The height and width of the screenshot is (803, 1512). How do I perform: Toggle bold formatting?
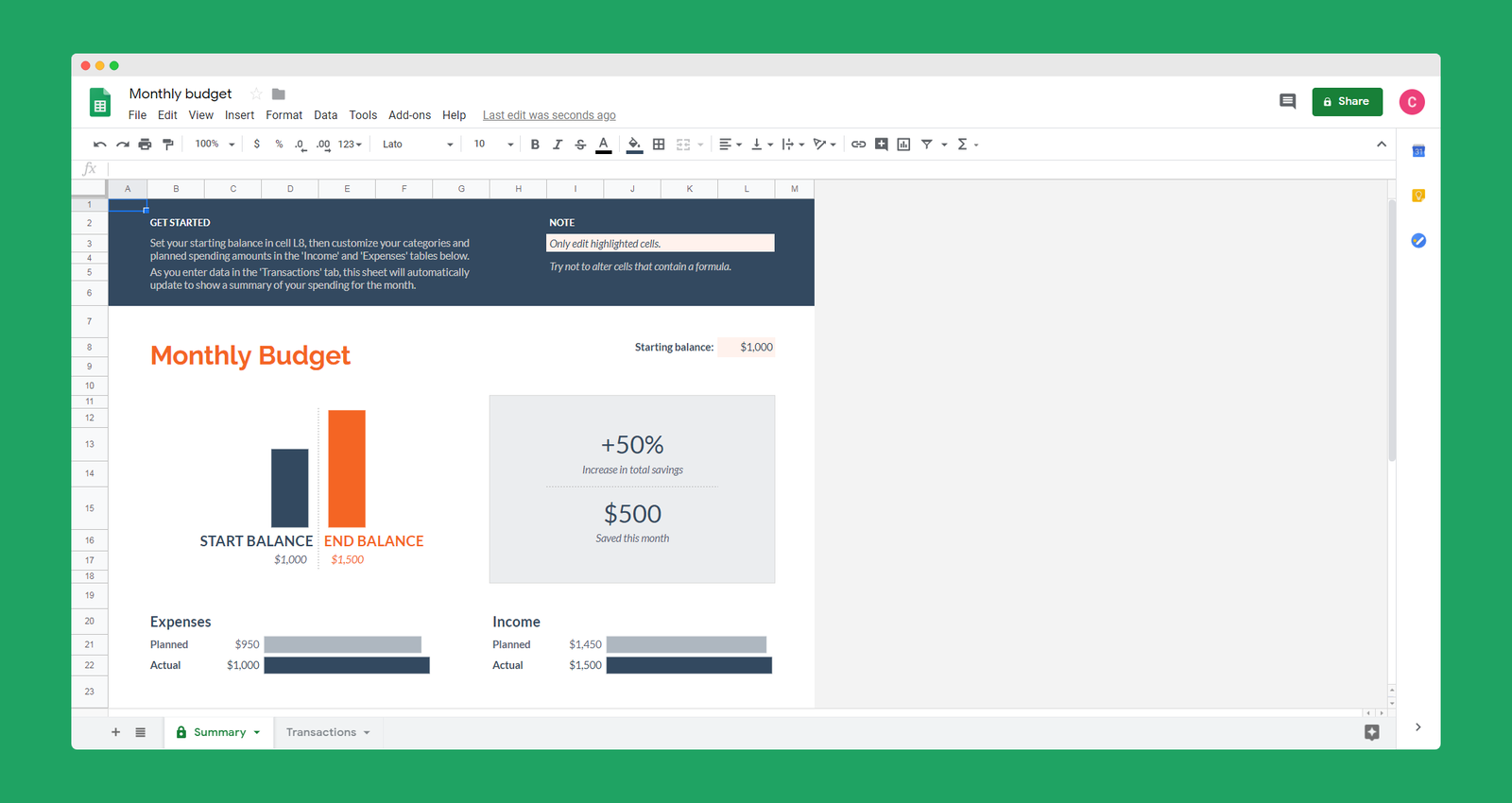click(x=535, y=145)
